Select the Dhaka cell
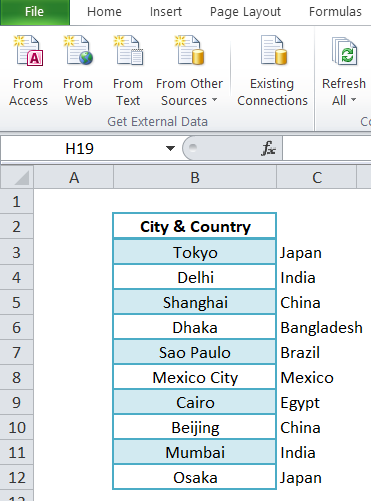The height and width of the screenshot is (501, 371). click(x=195, y=327)
